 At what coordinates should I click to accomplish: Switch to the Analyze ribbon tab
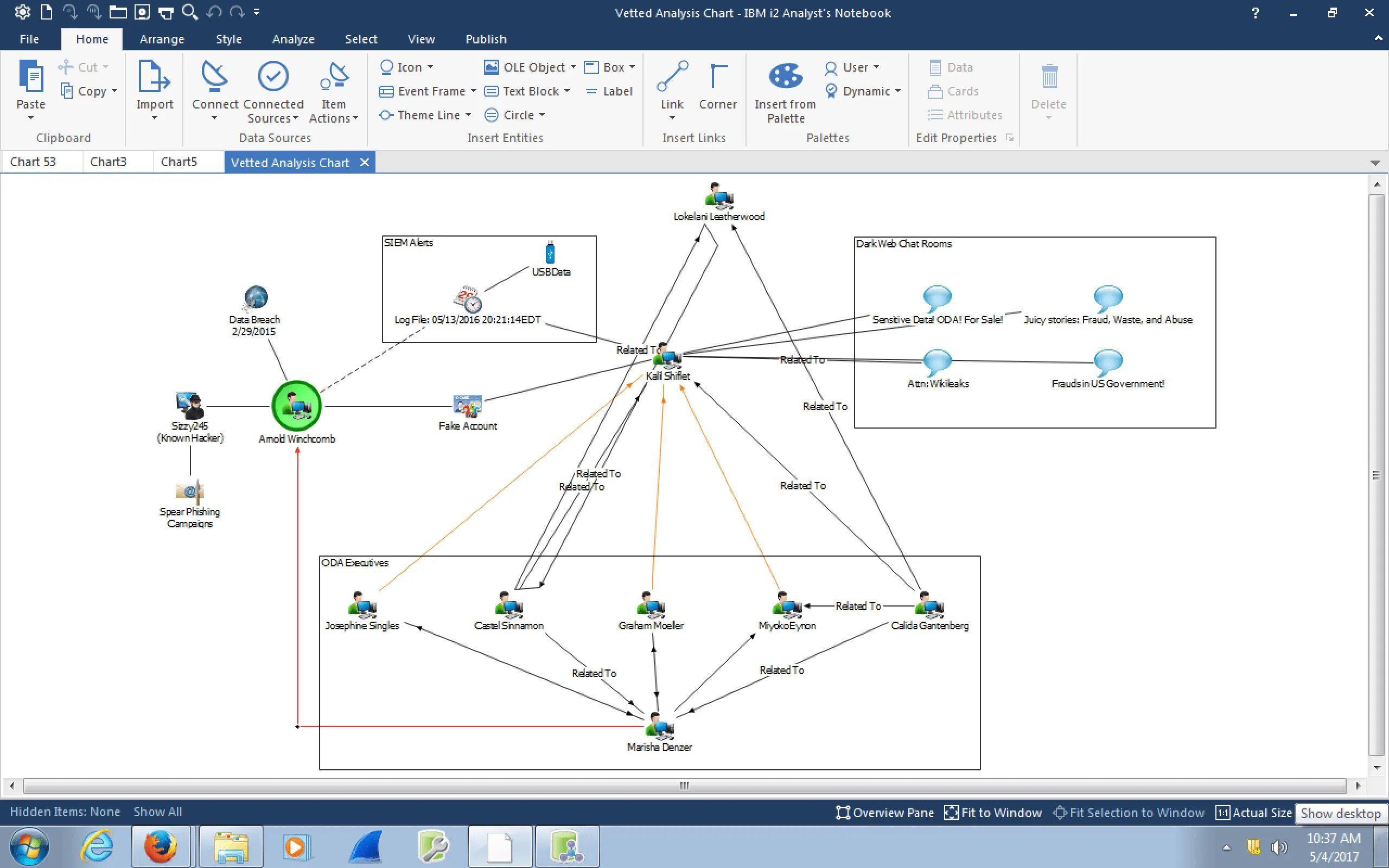click(294, 39)
